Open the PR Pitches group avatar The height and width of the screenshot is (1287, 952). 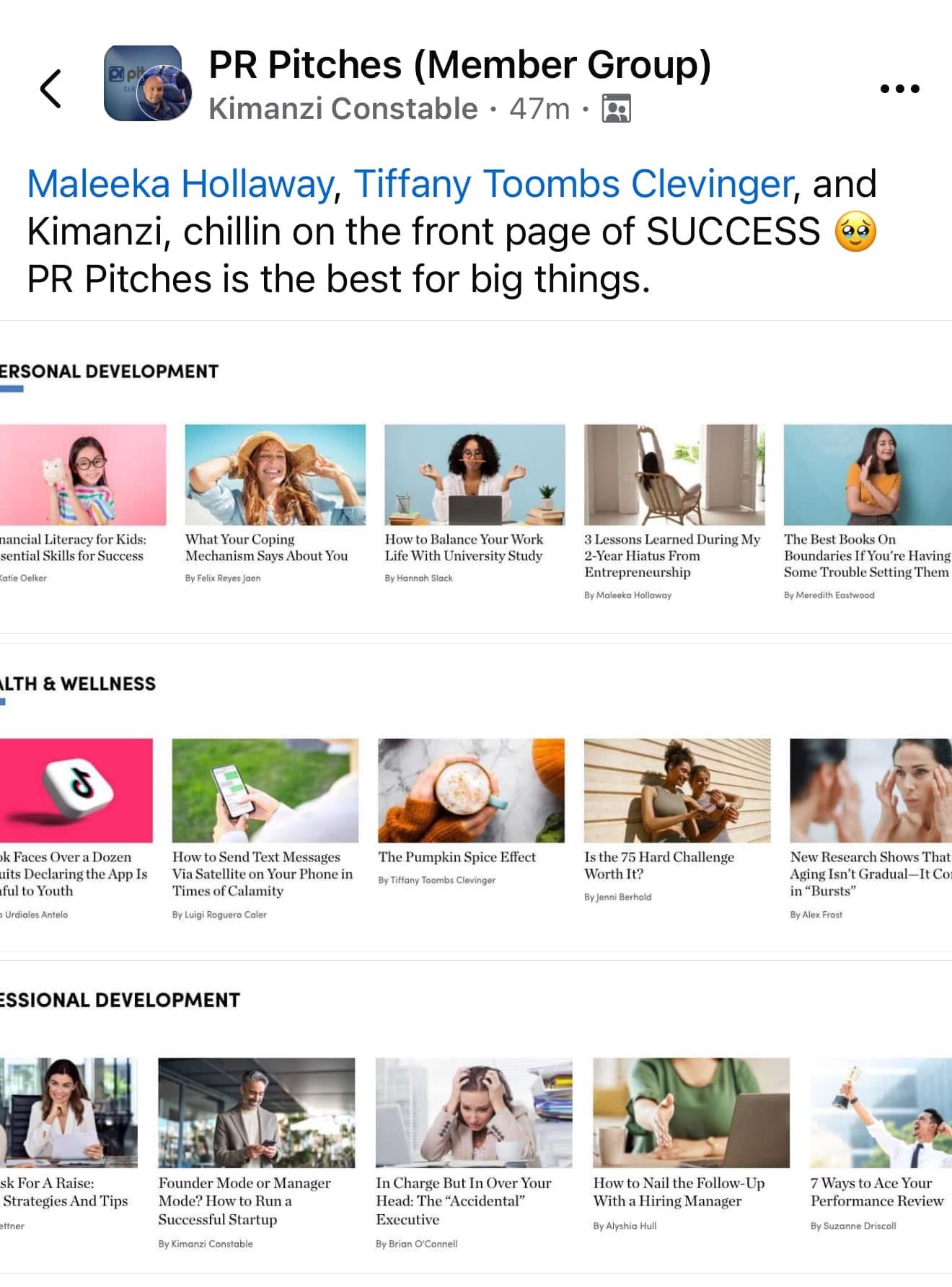pyautogui.click(x=148, y=83)
